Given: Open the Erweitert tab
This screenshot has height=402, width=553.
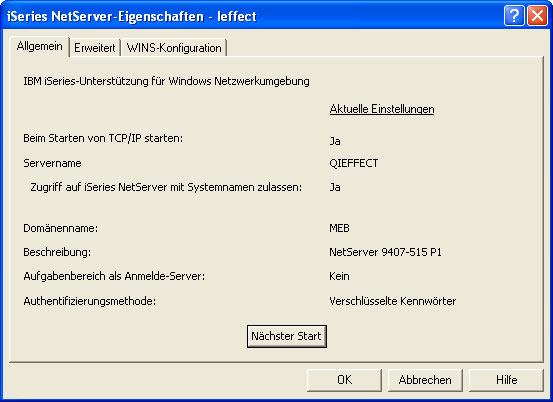Looking at the screenshot, I should click(x=95, y=48).
